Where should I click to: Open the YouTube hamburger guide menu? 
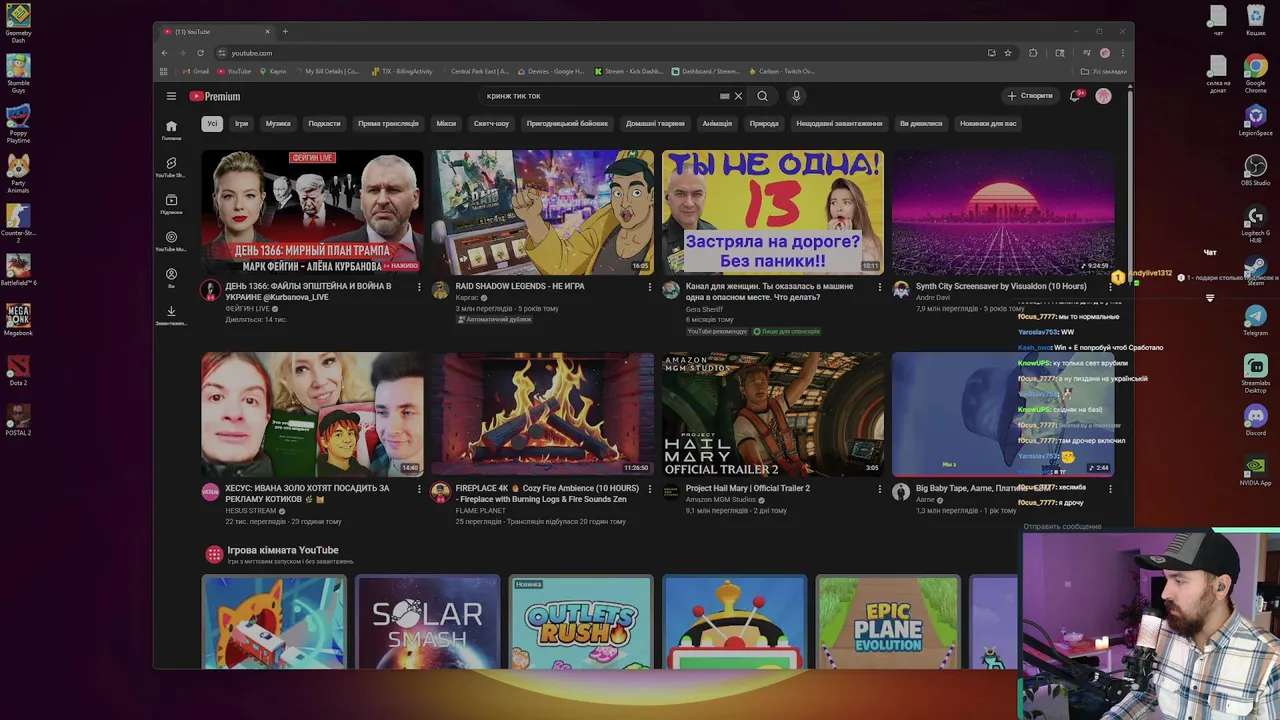pyautogui.click(x=171, y=96)
